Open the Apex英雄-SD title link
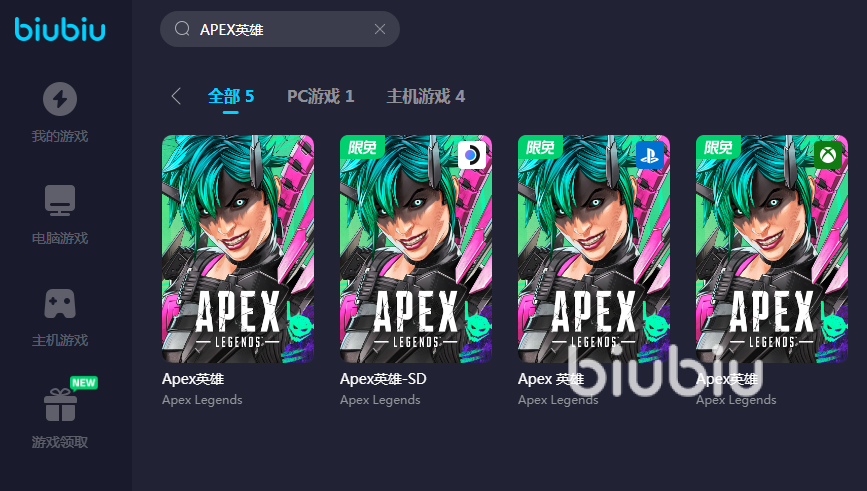The width and height of the screenshot is (867, 491). (383, 379)
